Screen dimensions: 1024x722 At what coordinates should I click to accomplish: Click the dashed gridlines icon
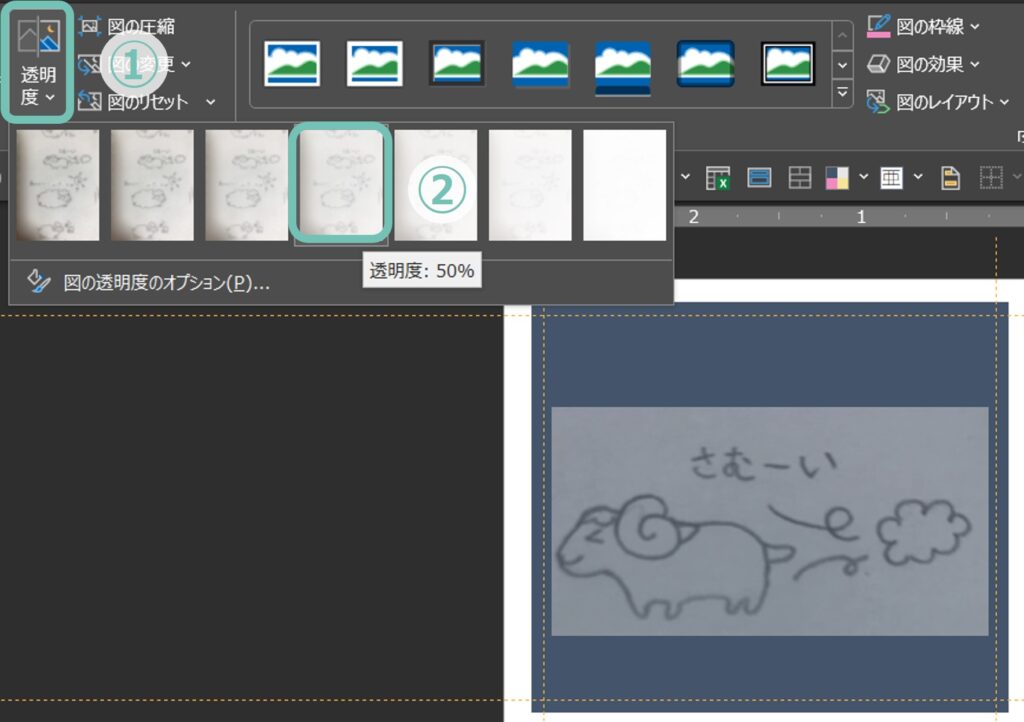click(991, 178)
